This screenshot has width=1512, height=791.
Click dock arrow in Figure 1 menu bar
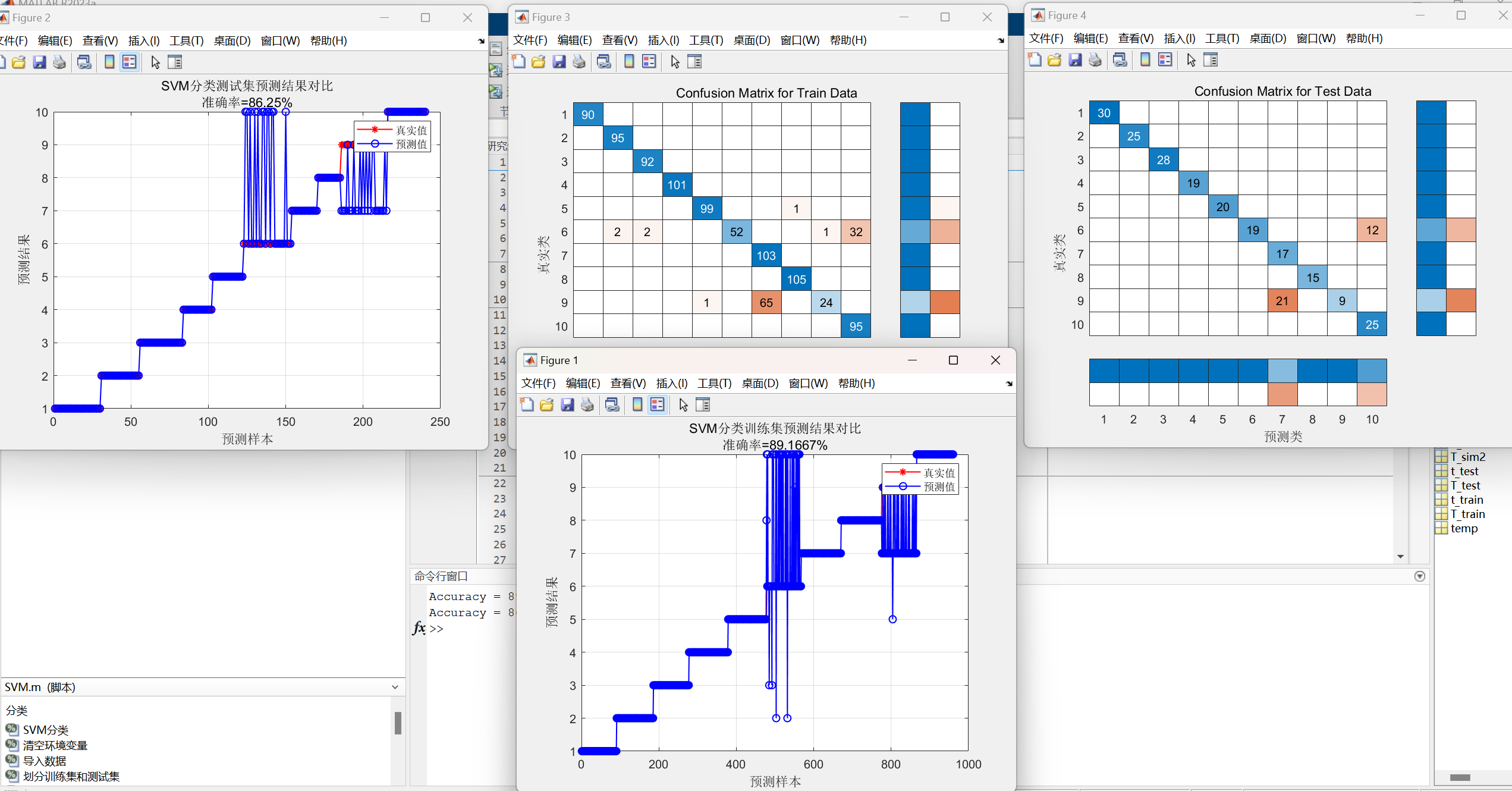pos(1009,384)
